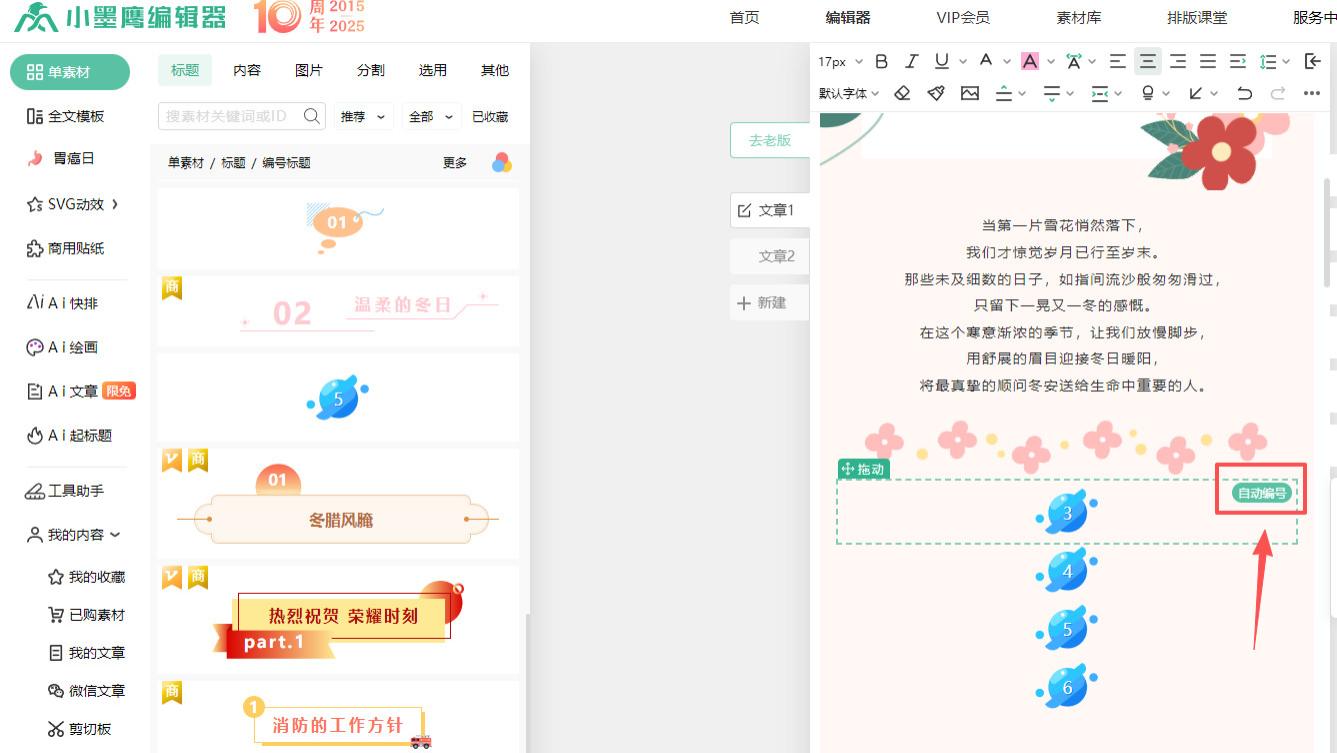Viewport: 1337px width, 753px height.
Task: Toggle bold formatting
Action: click(881, 60)
